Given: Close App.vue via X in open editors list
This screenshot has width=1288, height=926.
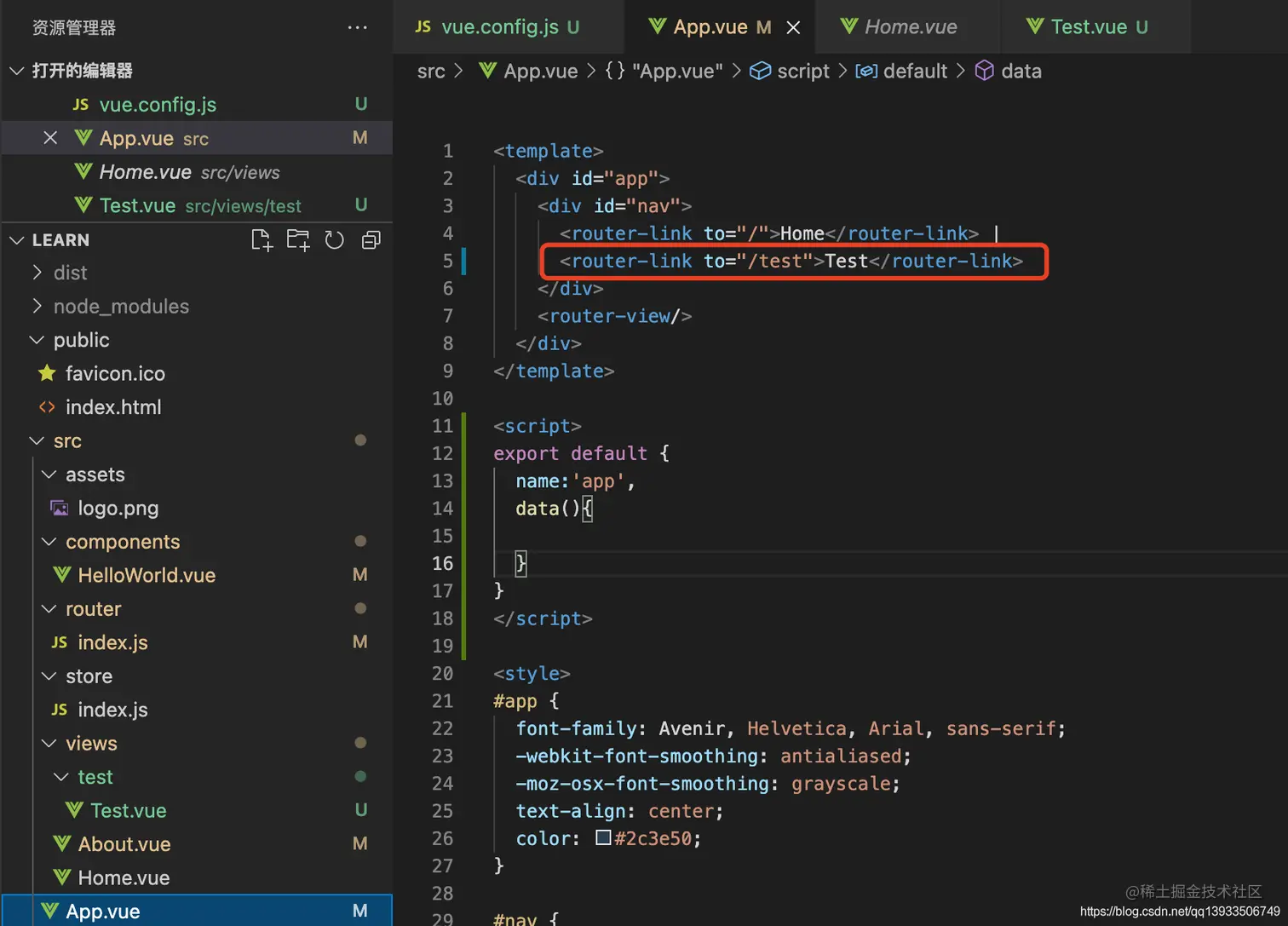Looking at the screenshot, I should (50, 138).
